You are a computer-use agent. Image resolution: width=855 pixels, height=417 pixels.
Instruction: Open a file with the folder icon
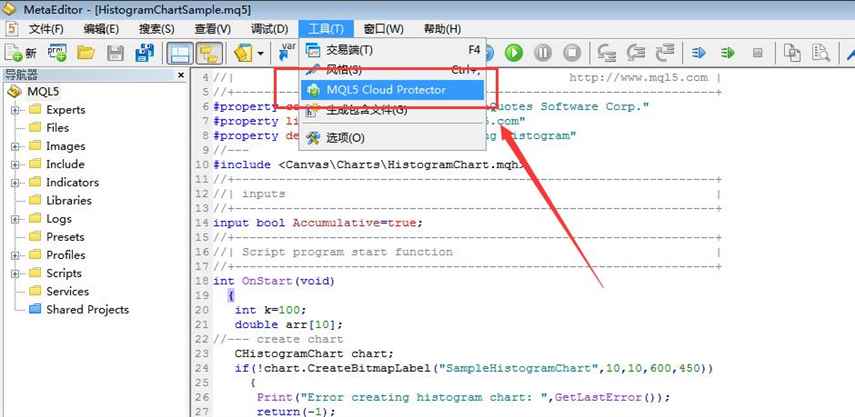(x=86, y=53)
